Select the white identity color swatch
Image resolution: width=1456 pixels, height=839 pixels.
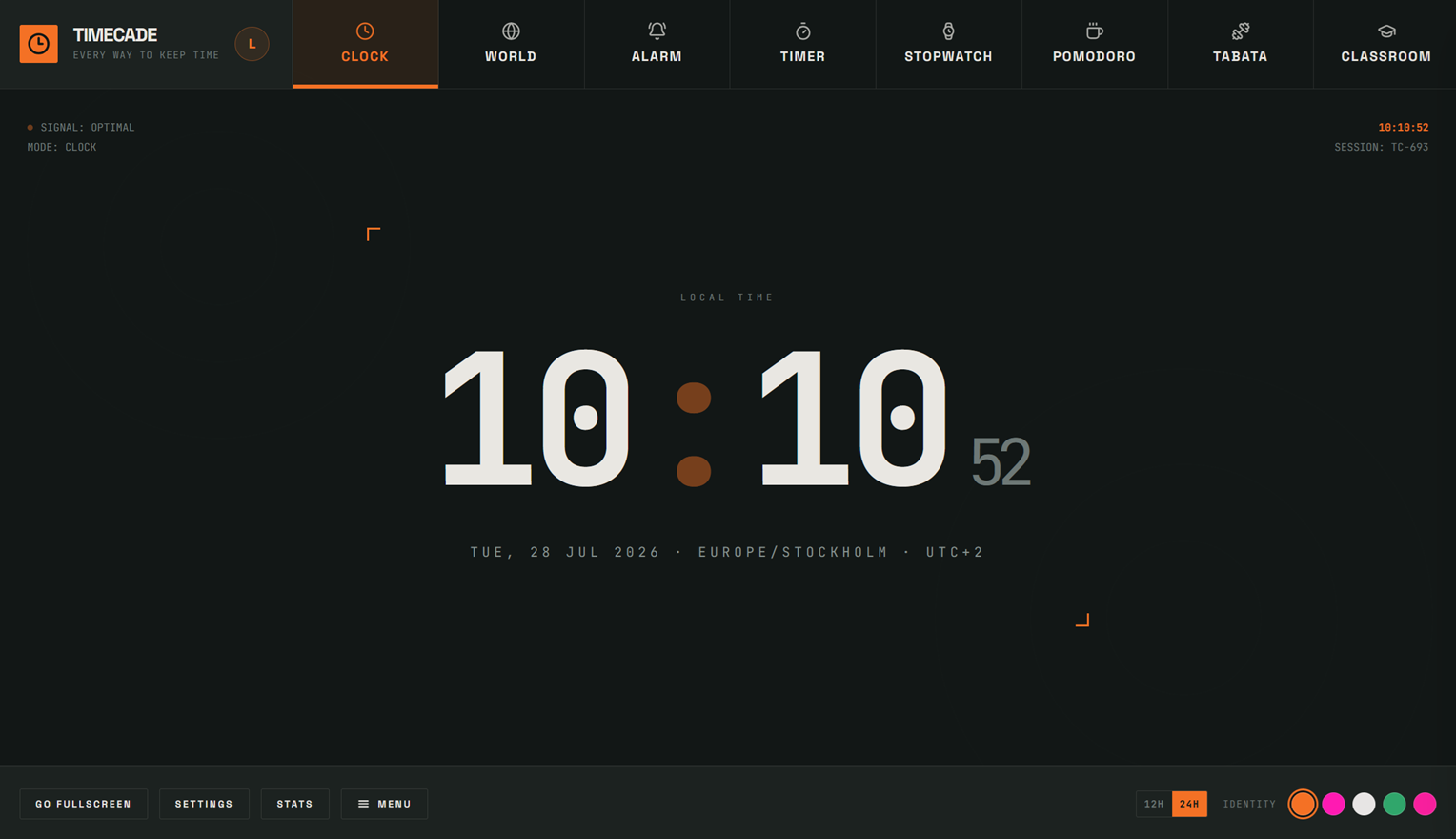tap(1364, 804)
